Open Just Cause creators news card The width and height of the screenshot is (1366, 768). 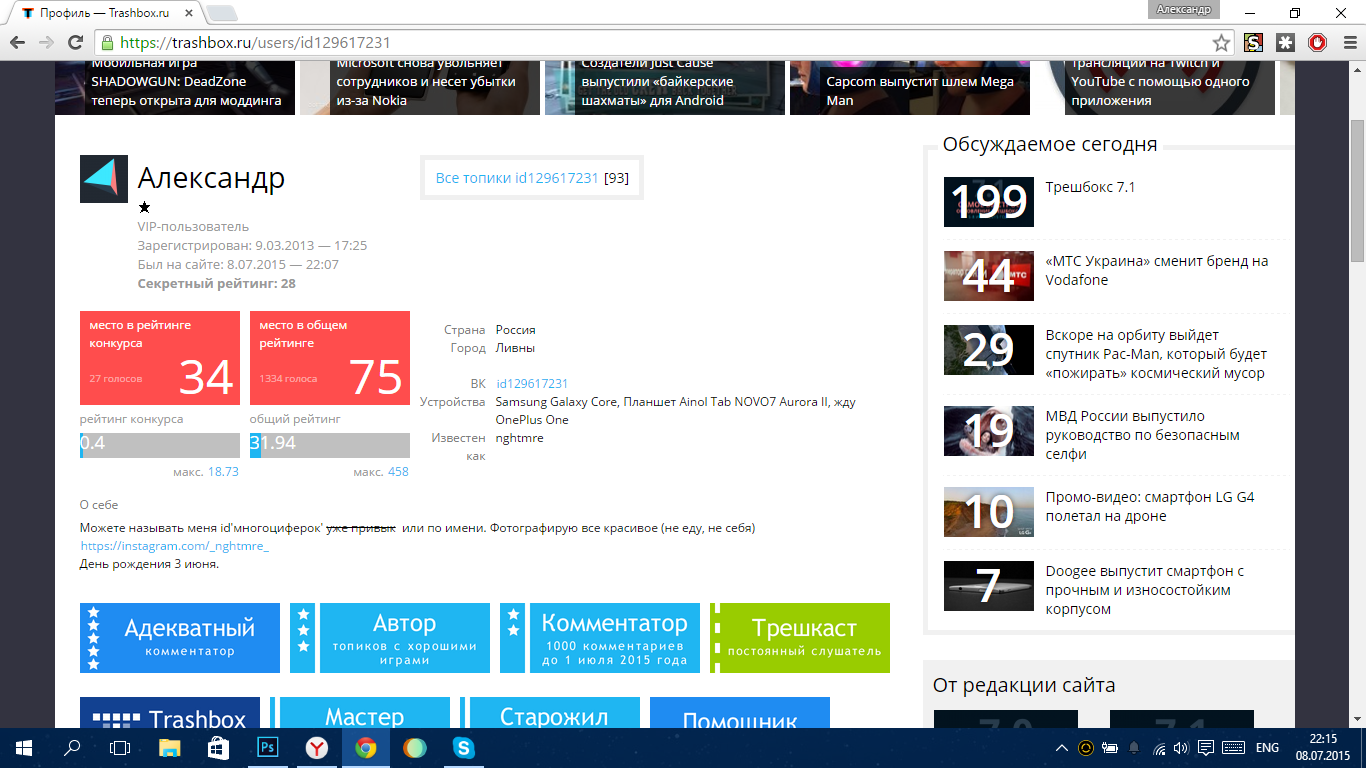point(665,88)
